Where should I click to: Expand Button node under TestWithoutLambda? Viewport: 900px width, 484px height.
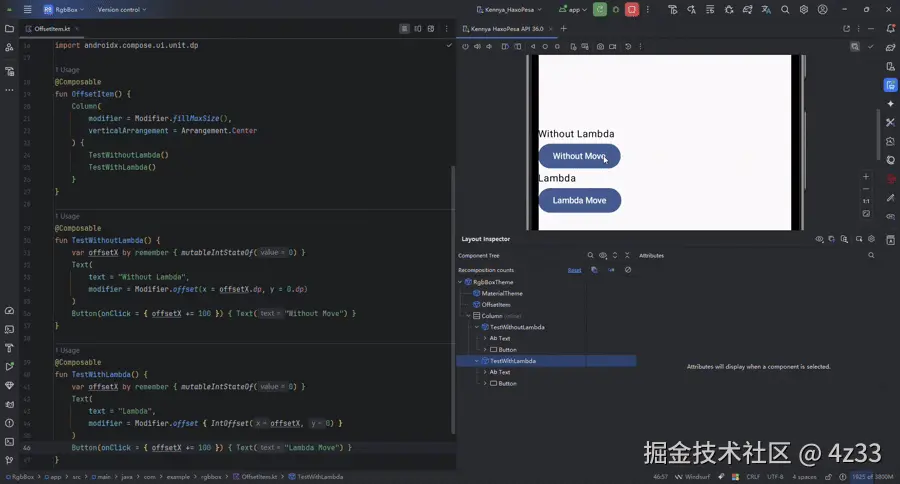click(x=485, y=350)
